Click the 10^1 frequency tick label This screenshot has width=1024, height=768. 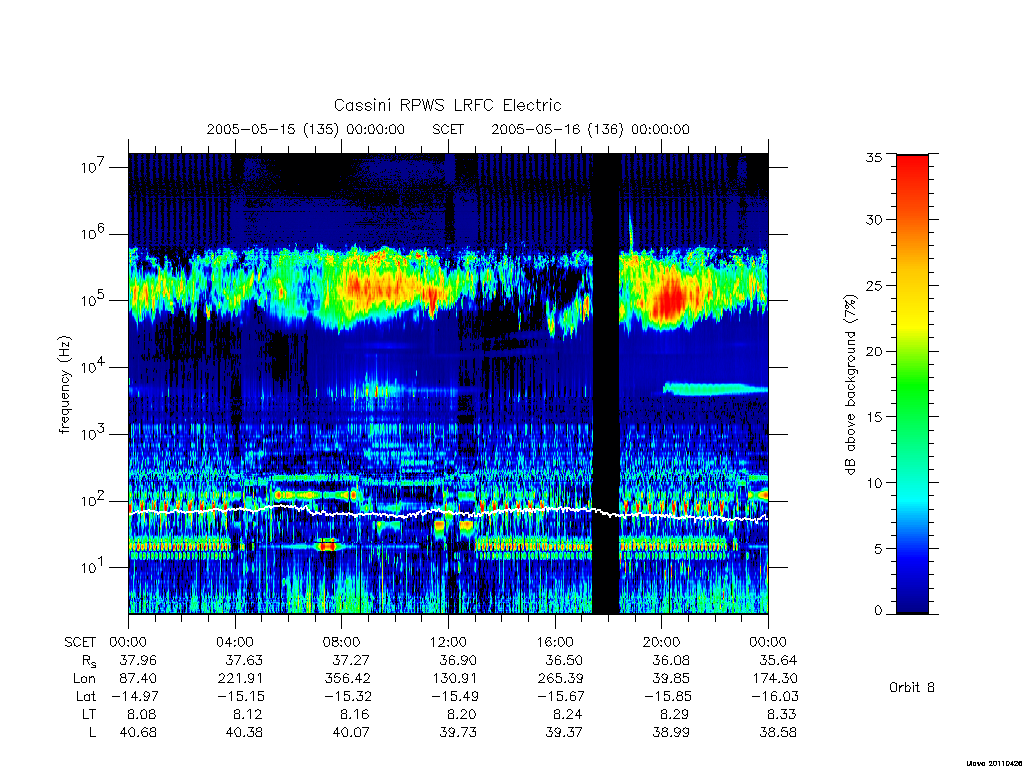pos(91,567)
